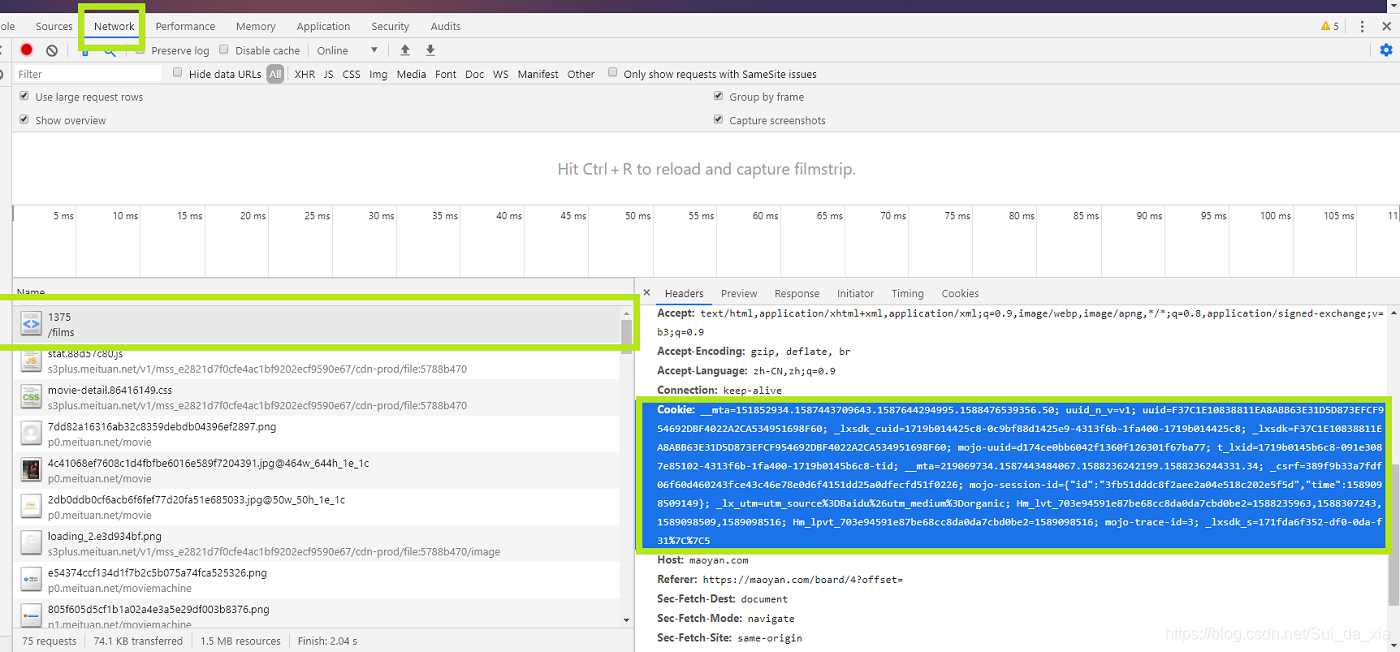
Task: Open the Performance panel tab
Action: pos(185,26)
